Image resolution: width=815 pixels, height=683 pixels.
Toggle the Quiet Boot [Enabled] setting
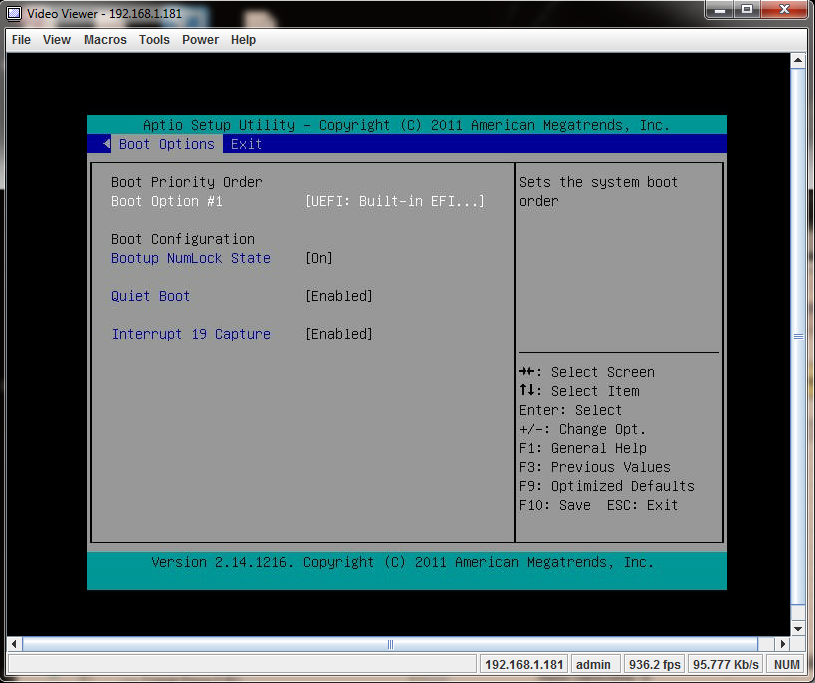tap(338, 296)
